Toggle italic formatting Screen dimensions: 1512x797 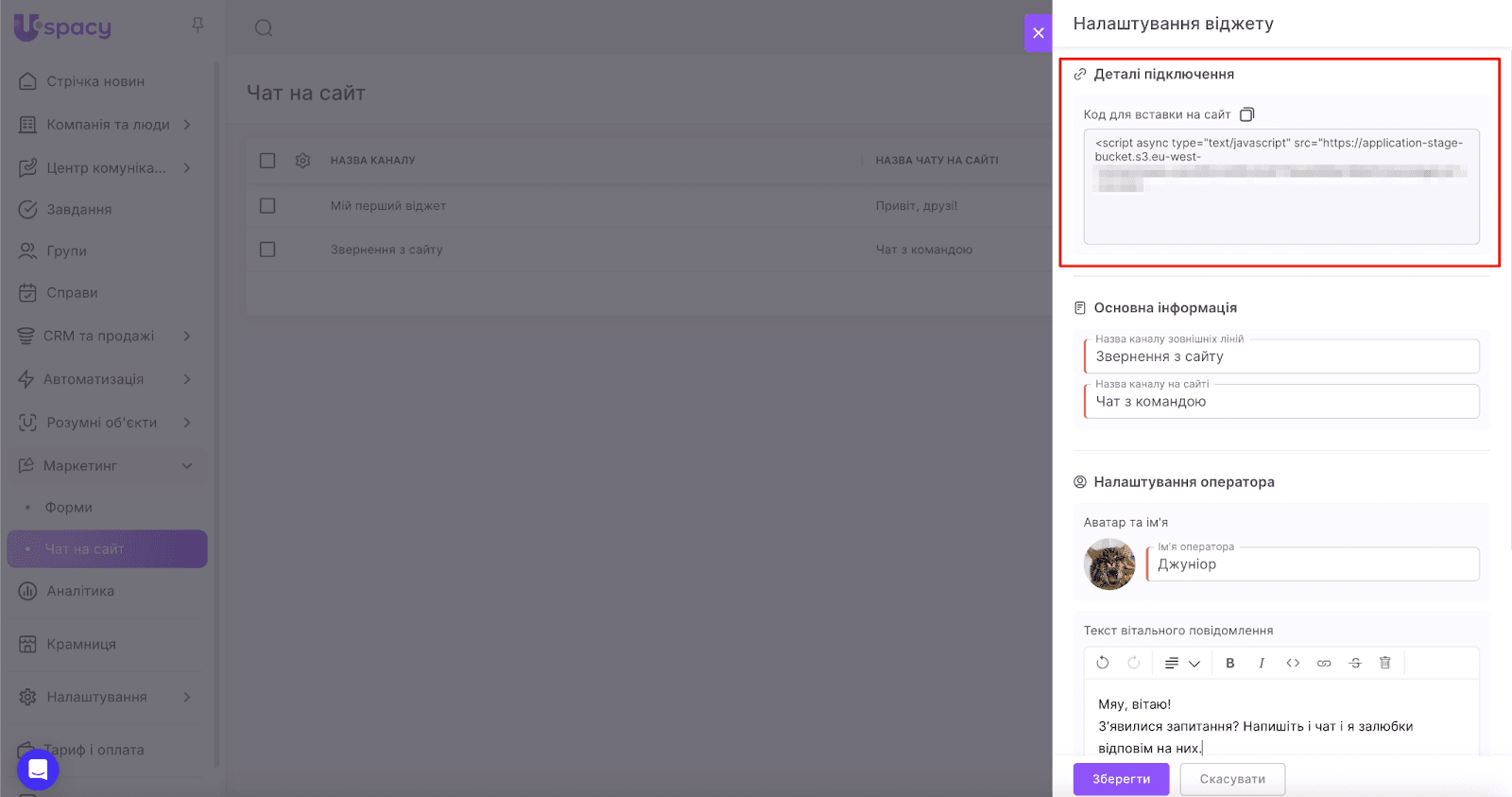[x=1262, y=663]
